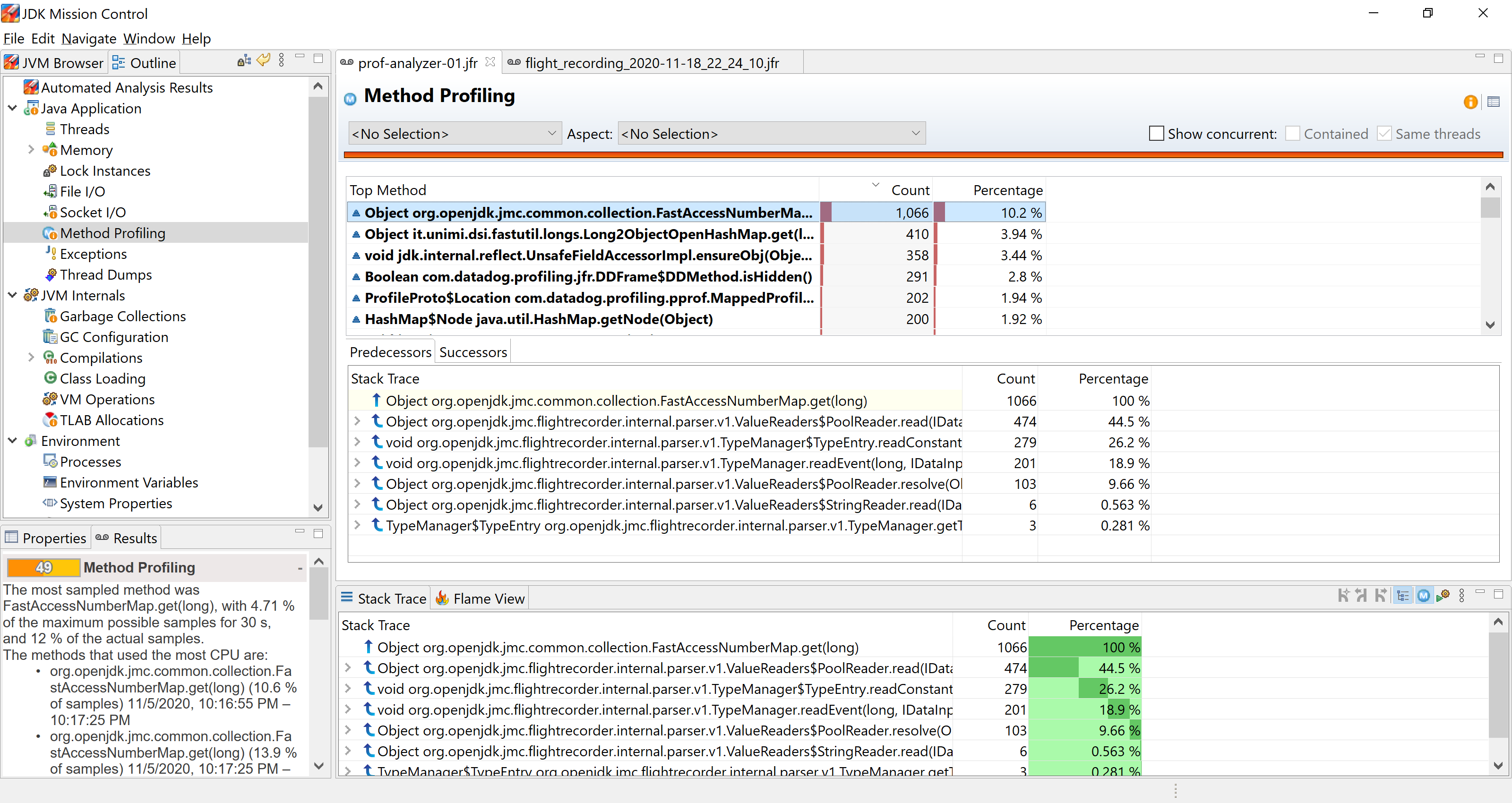The image size is (1512, 803).
Task: Close the prof-analyzer-01.jfr tab
Action: coord(490,61)
